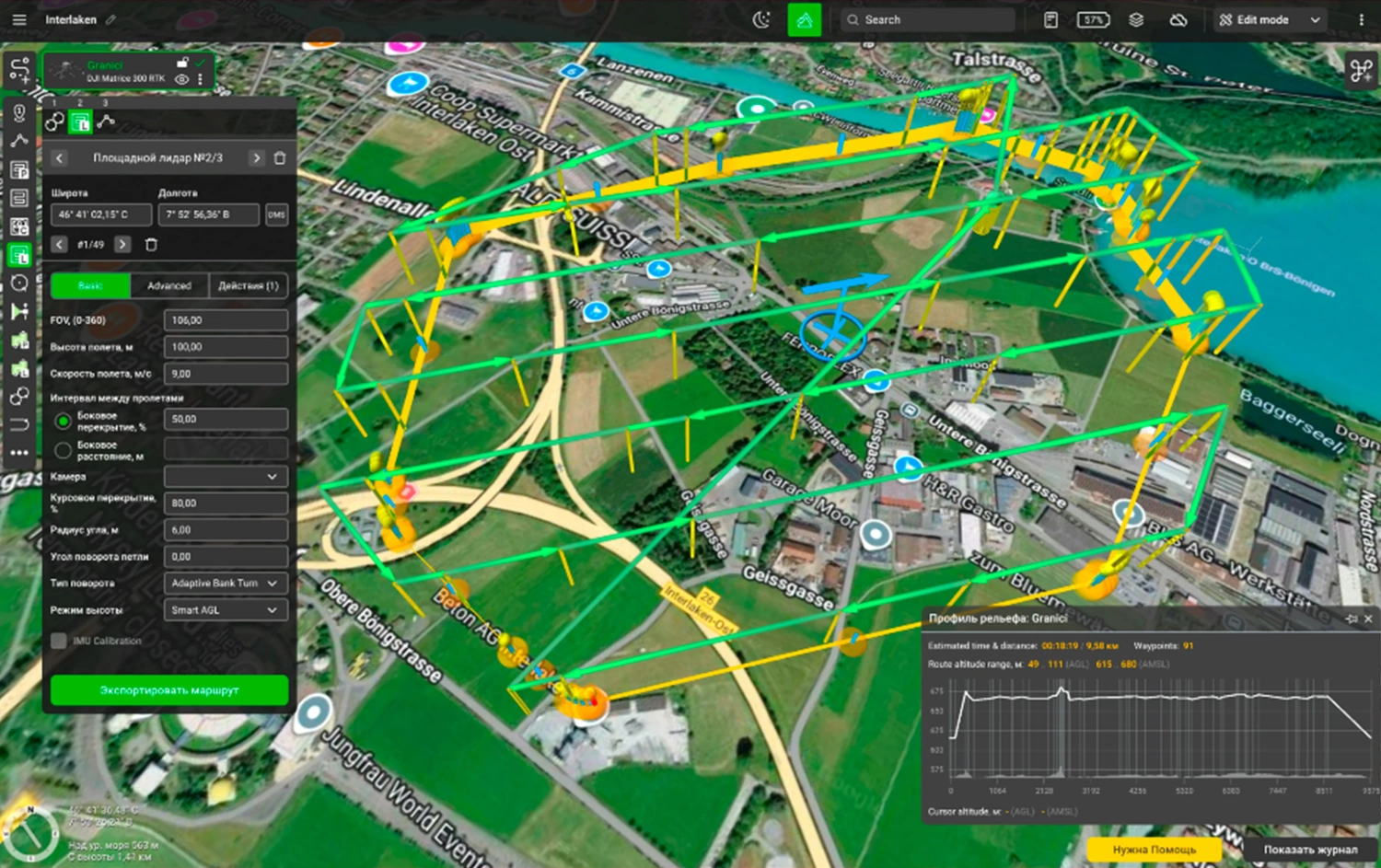Open the Режим высоты Smart AGL dropdown

[x=226, y=610]
